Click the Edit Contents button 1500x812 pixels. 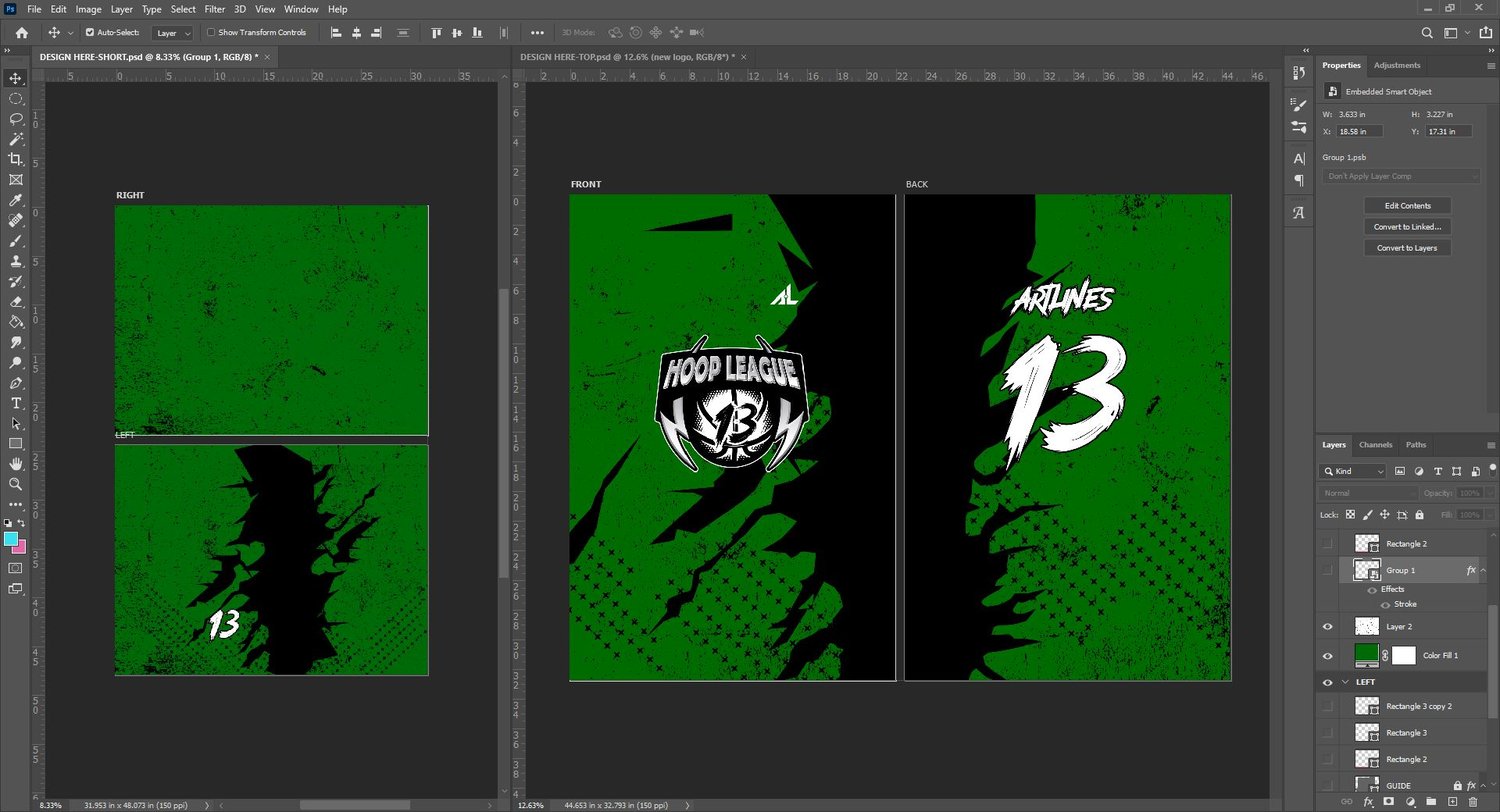(1407, 206)
